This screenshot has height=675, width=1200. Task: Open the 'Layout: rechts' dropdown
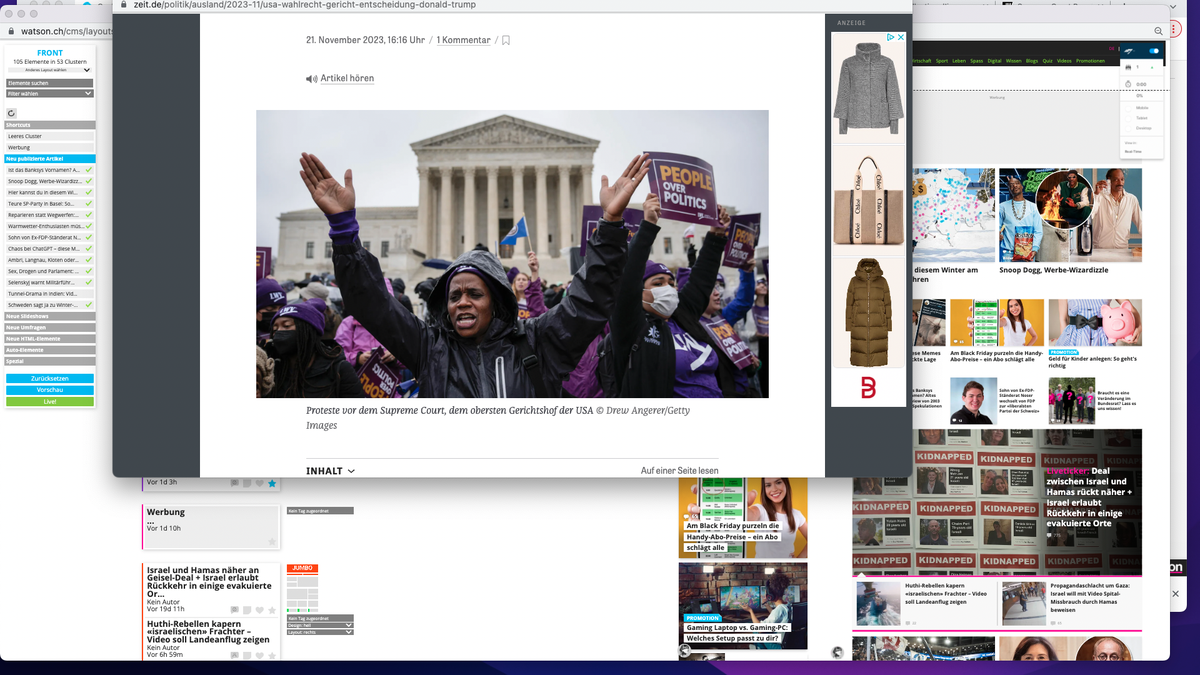[x=320, y=632]
